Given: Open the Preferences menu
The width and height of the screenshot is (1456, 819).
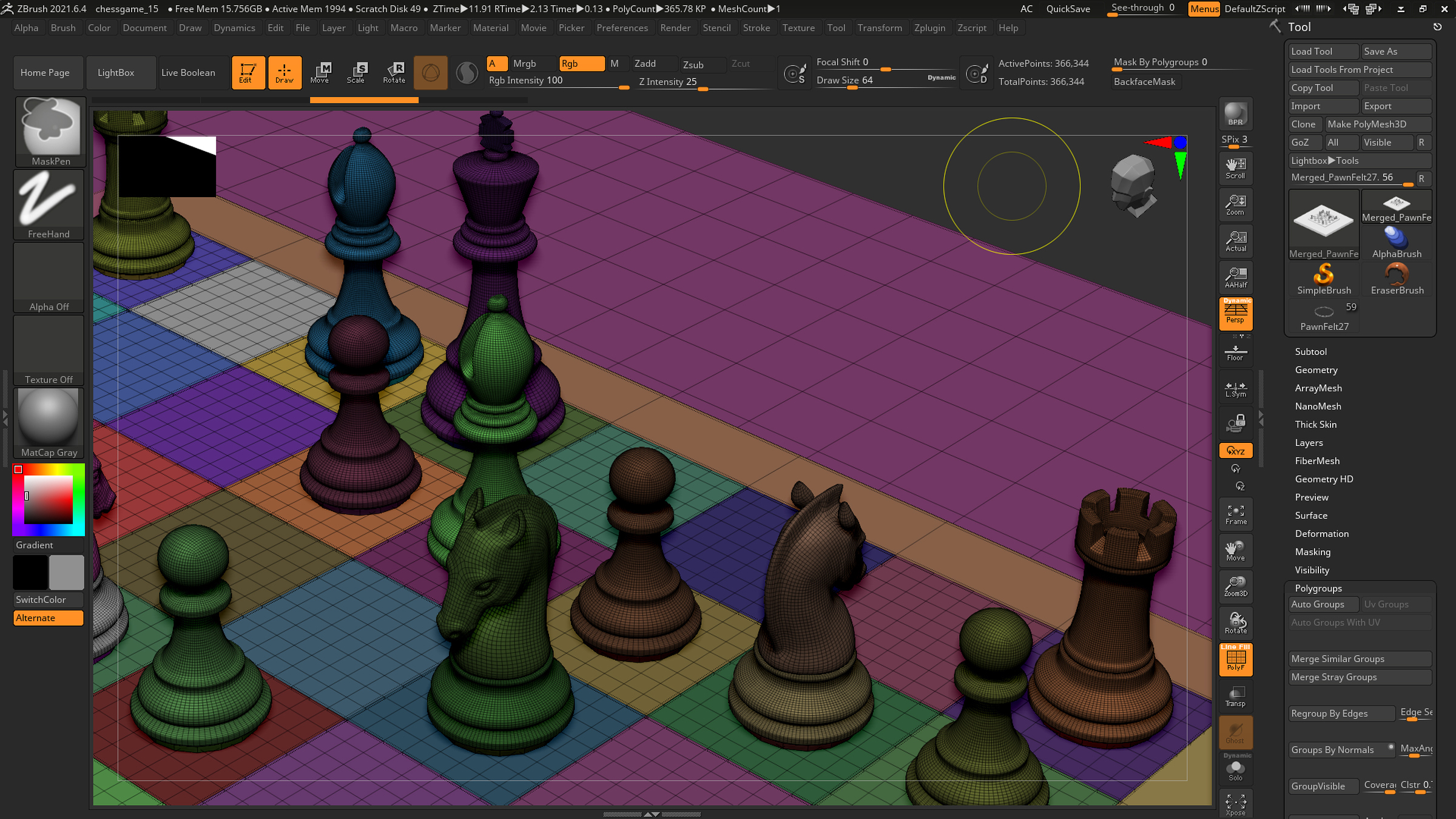Looking at the screenshot, I should 622,28.
